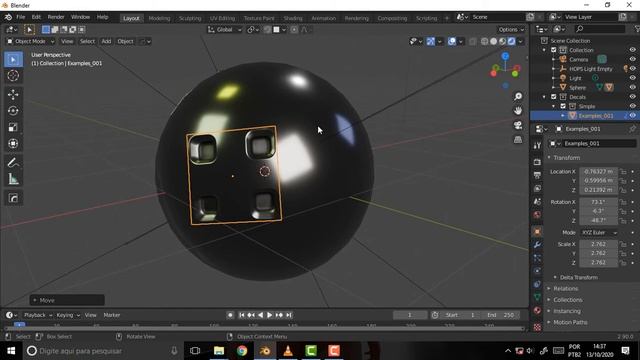Open the Playback menu in timeline
640x360 pixels.
coord(38,315)
